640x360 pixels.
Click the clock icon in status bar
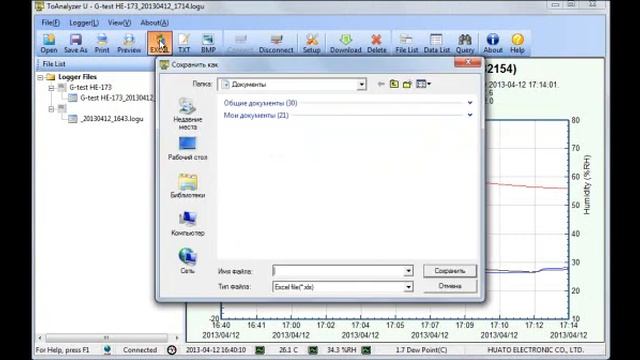pyautogui.click(x=172, y=350)
